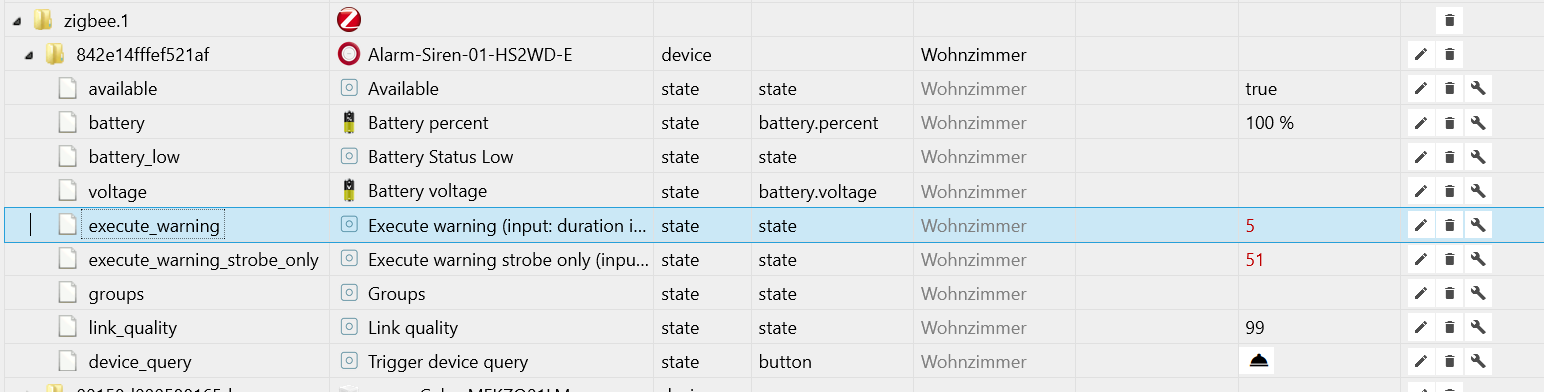
Task: Collapse the zigbee.1 tree node
Action: pos(17,21)
